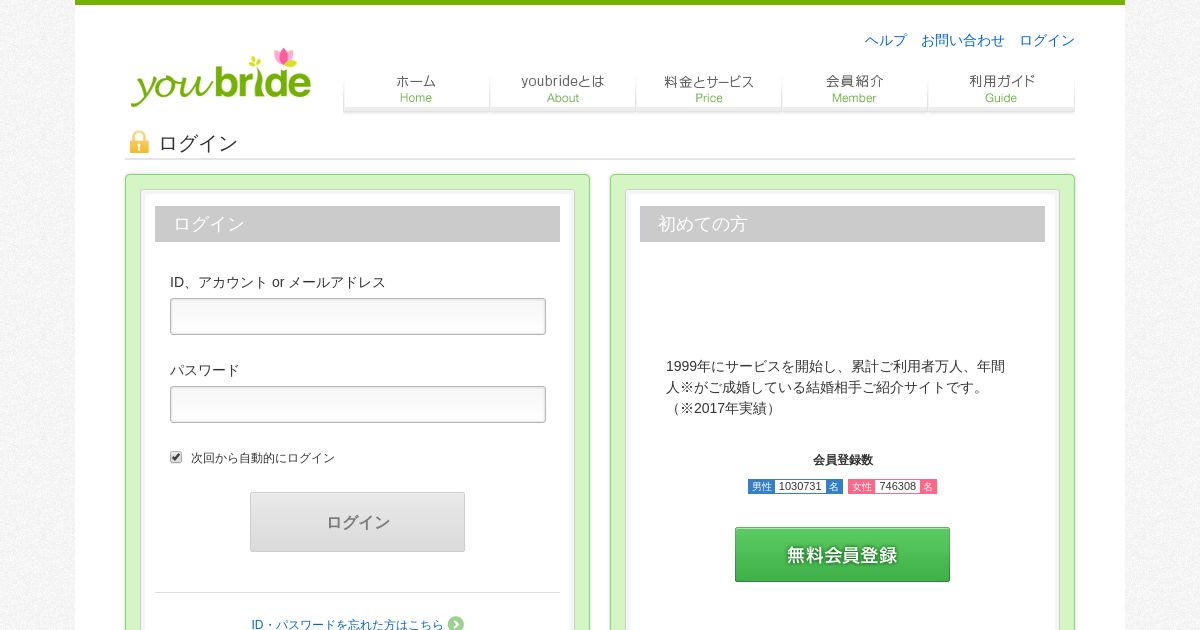The image size is (1200, 630).
Task: Click the top-right ログイン link
Action: pyautogui.click(x=1047, y=40)
